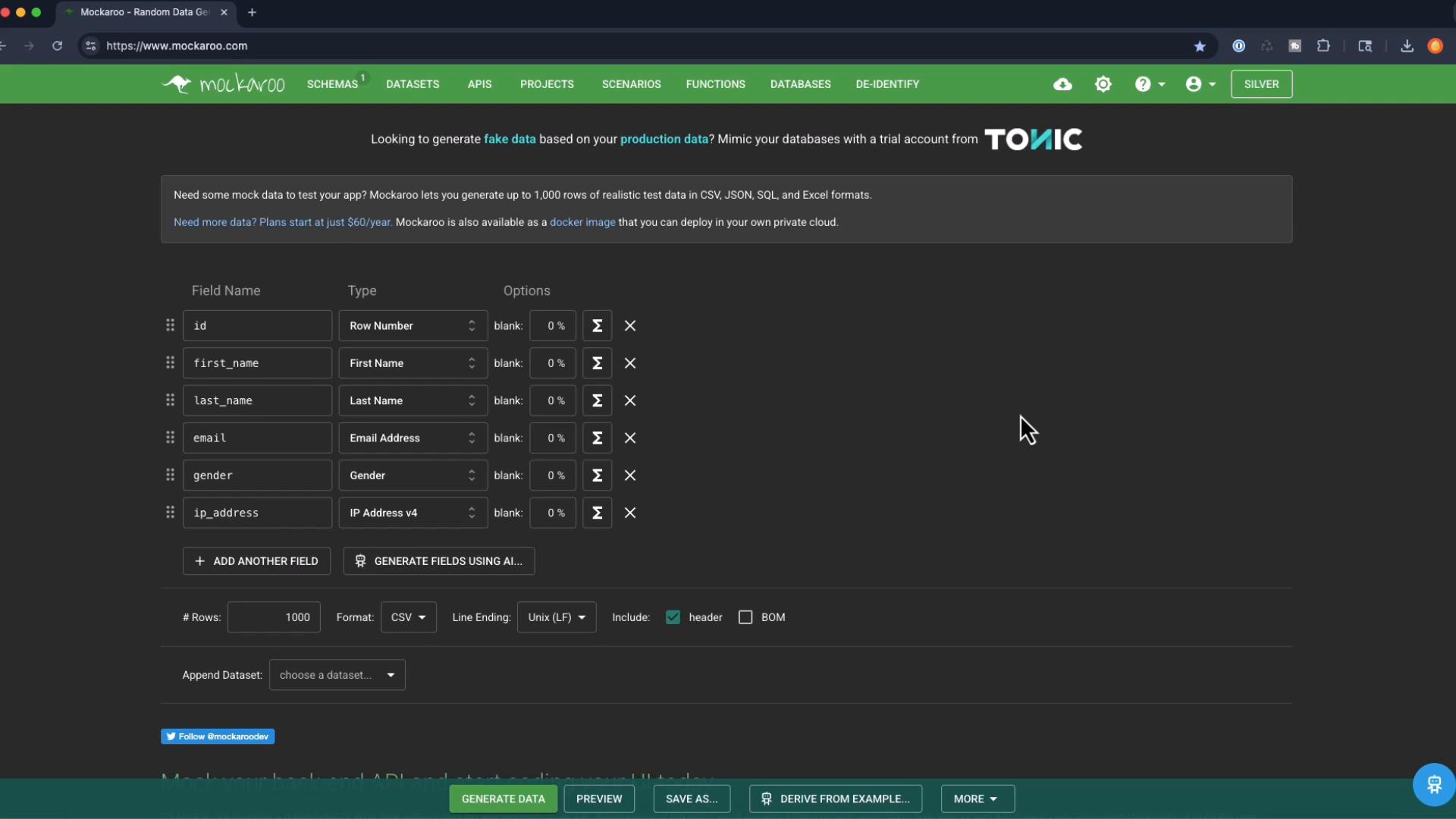Open the Line Ending Unix (LF) dropdown
Image resolution: width=1456 pixels, height=819 pixels.
[557, 617]
